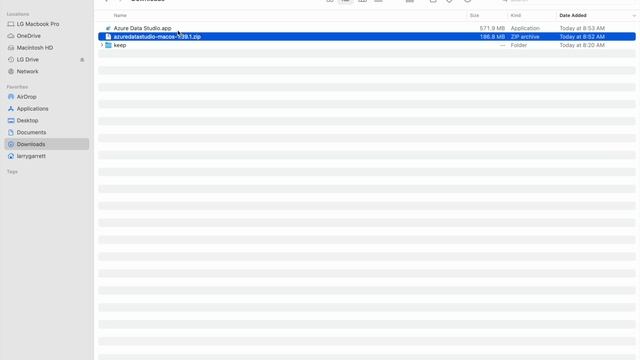Click the Folder kind cell

[519, 45]
